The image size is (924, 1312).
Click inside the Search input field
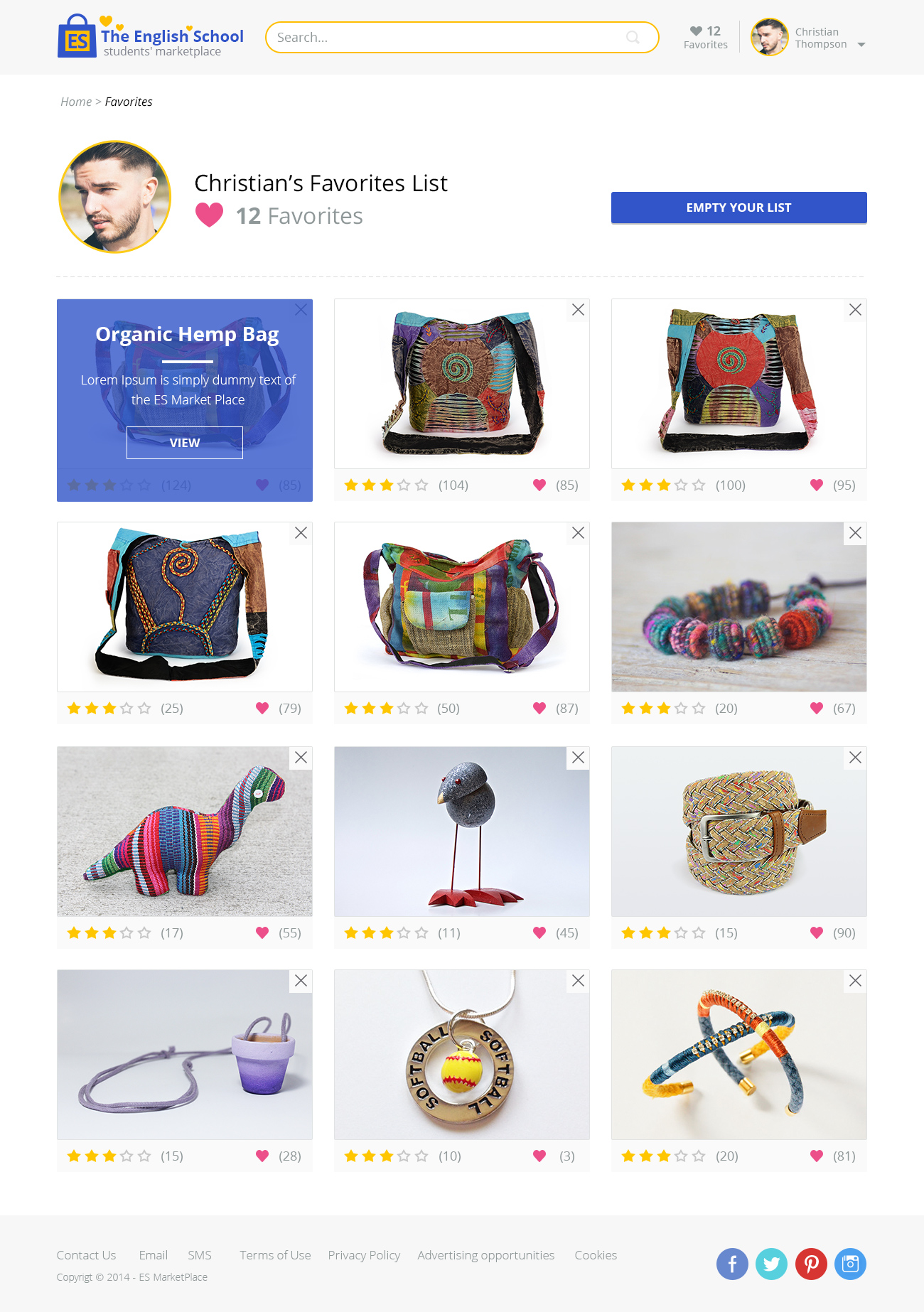(x=448, y=38)
